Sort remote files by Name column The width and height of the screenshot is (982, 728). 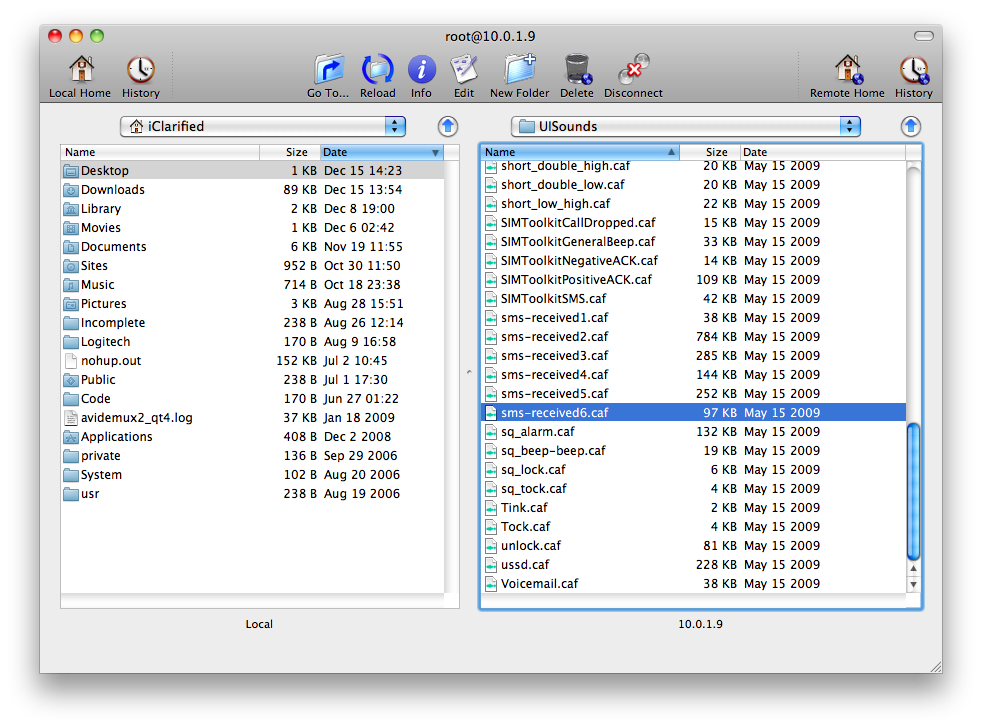pyautogui.click(x=578, y=152)
